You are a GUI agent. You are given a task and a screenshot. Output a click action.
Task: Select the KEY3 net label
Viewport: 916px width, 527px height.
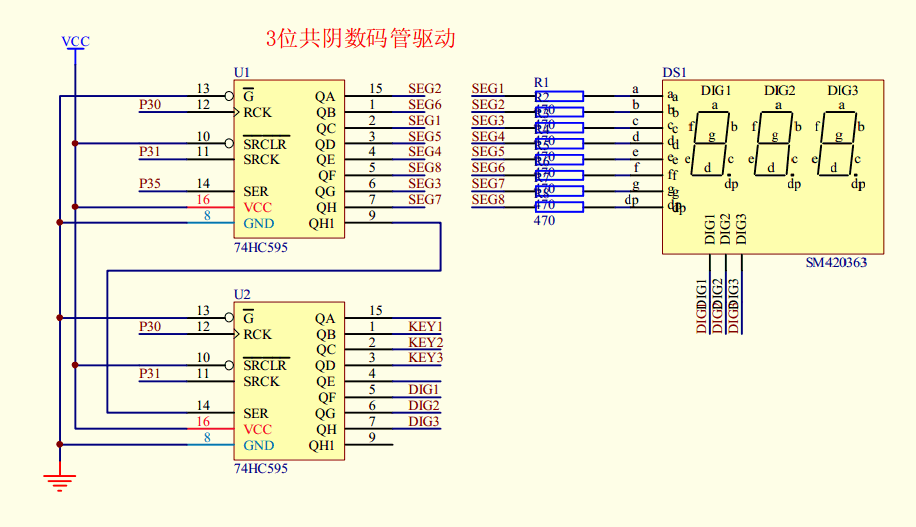425,358
